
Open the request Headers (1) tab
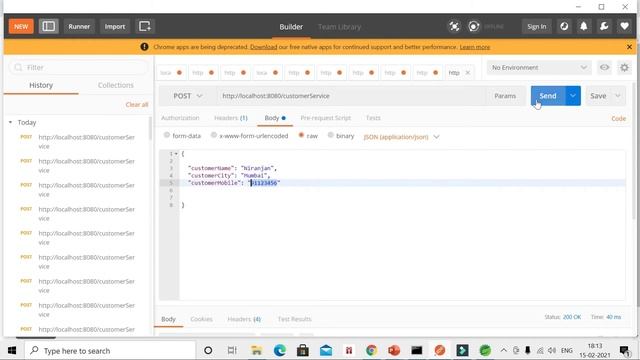(x=231, y=118)
